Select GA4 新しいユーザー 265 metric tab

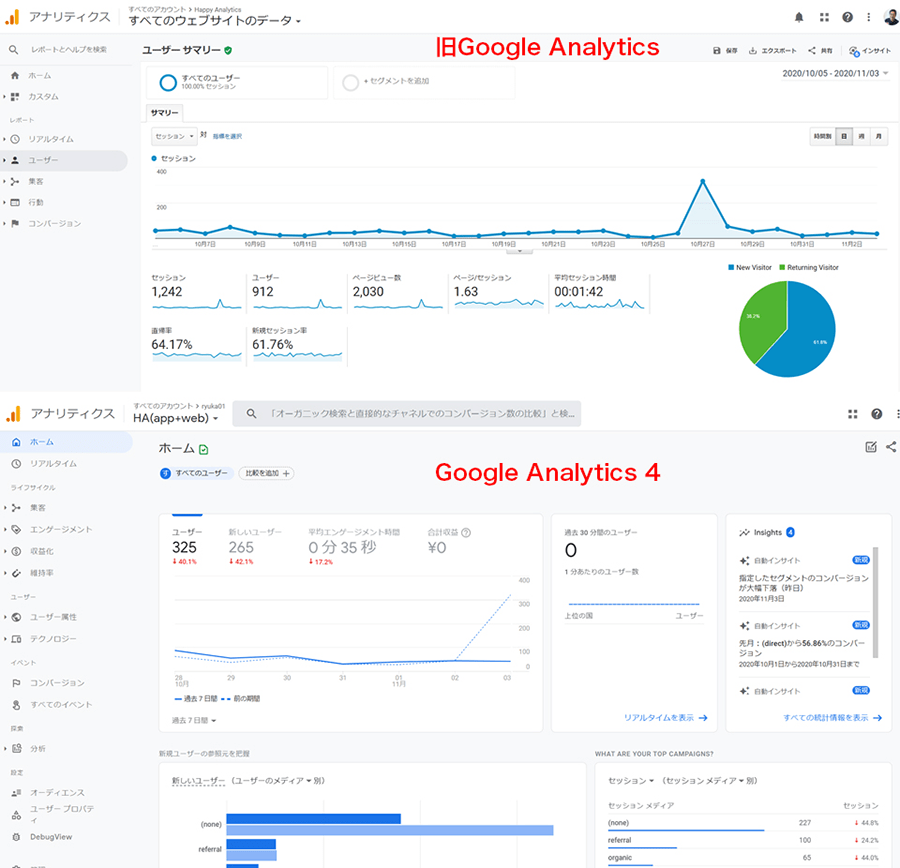pos(255,547)
